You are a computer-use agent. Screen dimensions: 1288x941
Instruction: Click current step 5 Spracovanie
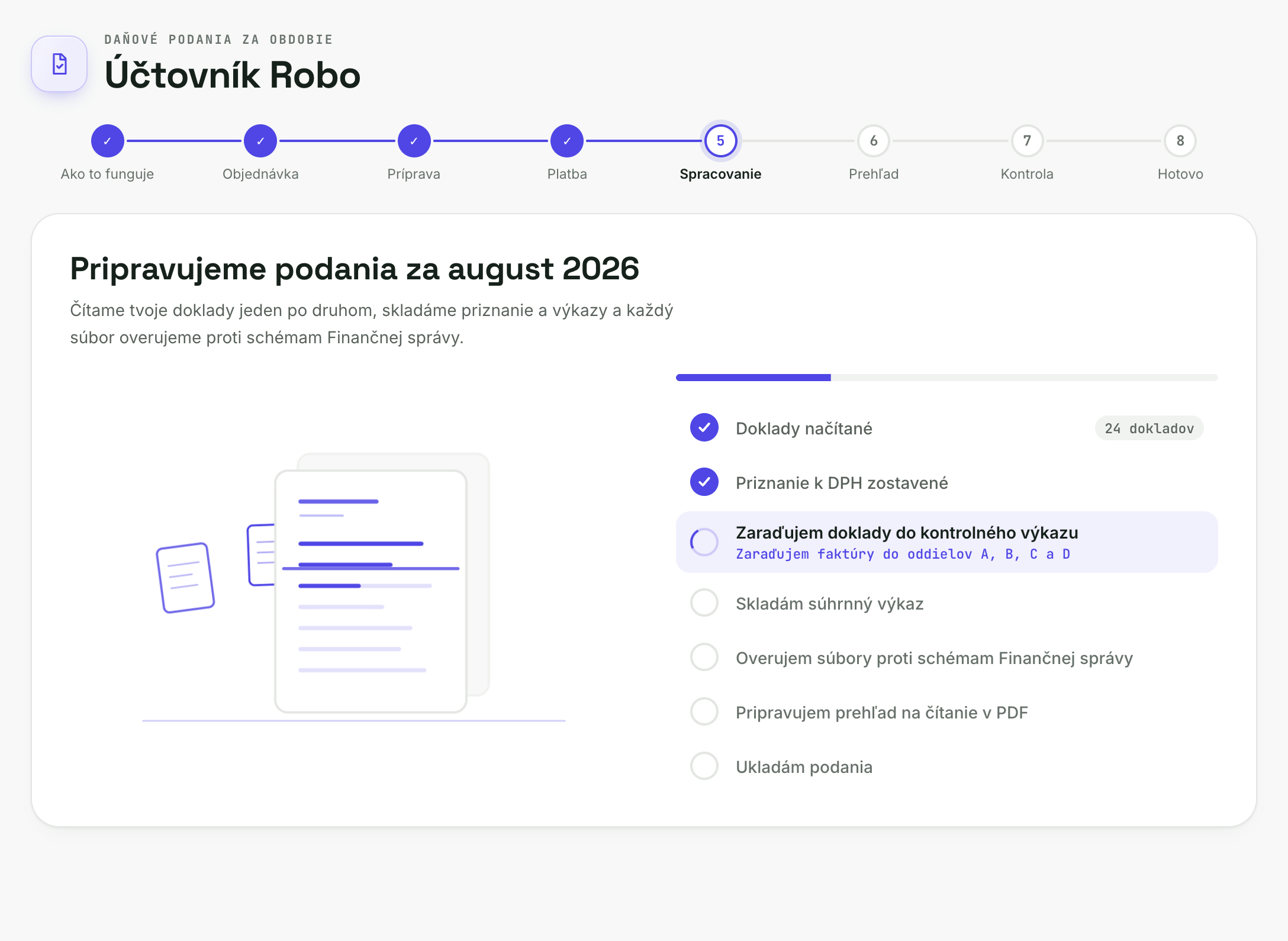pos(720,141)
